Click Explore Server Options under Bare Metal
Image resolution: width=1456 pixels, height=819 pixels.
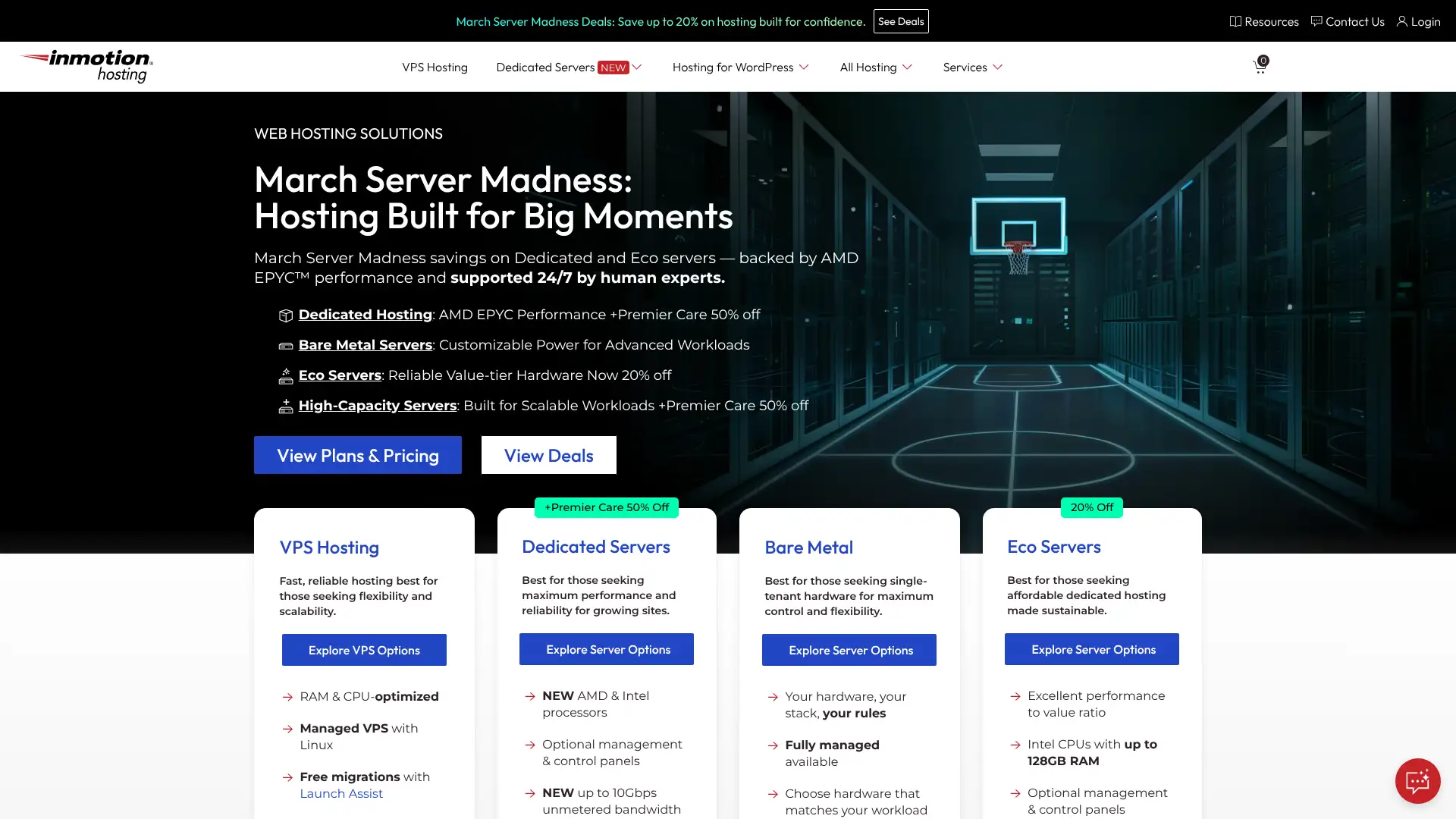pyautogui.click(x=849, y=650)
